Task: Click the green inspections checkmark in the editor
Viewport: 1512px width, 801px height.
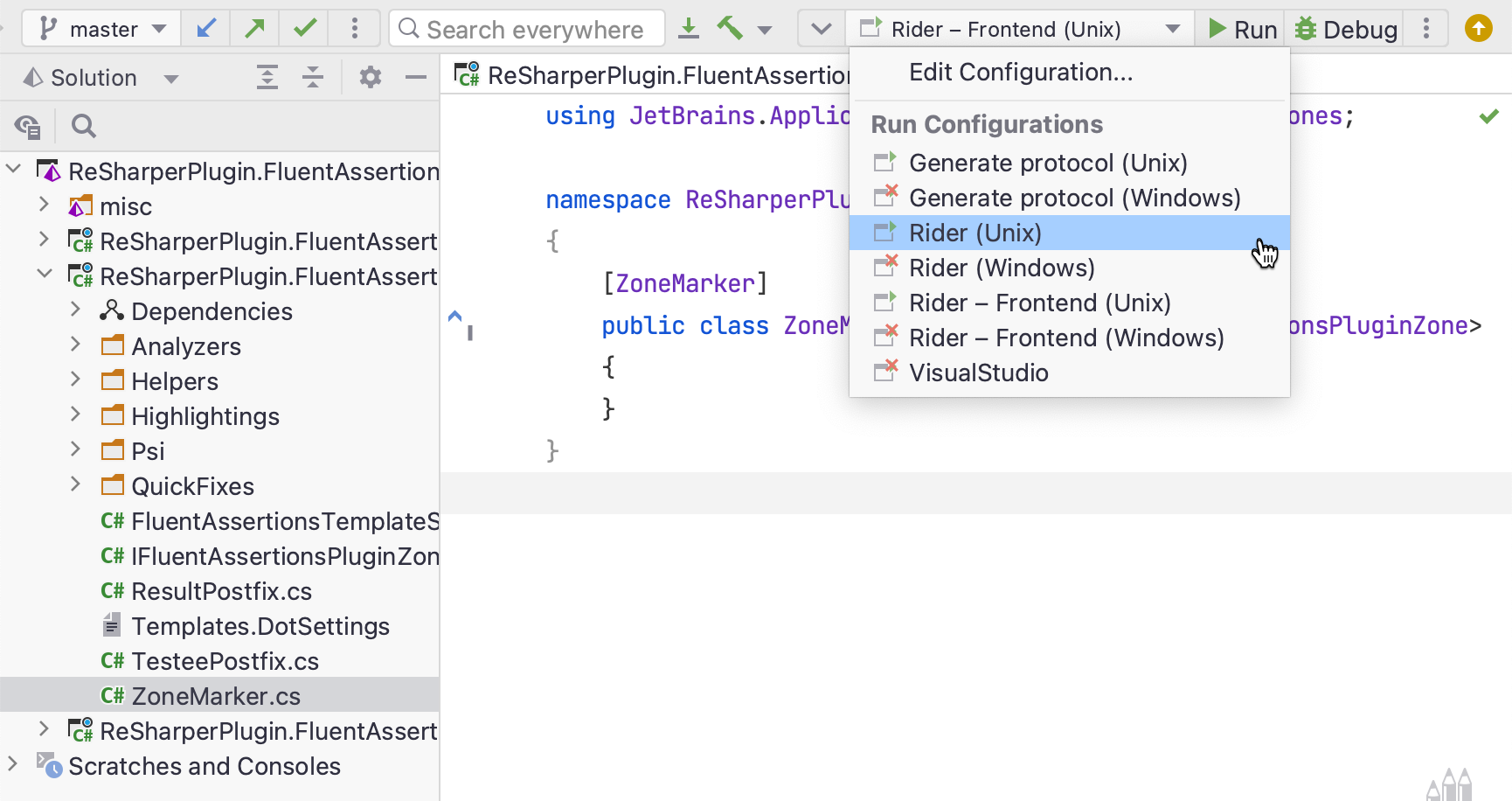Action: pyautogui.click(x=1489, y=115)
